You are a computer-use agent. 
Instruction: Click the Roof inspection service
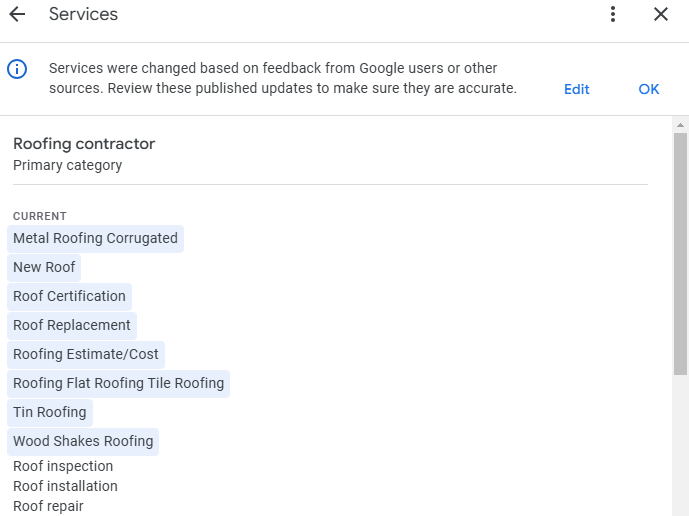coord(63,467)
